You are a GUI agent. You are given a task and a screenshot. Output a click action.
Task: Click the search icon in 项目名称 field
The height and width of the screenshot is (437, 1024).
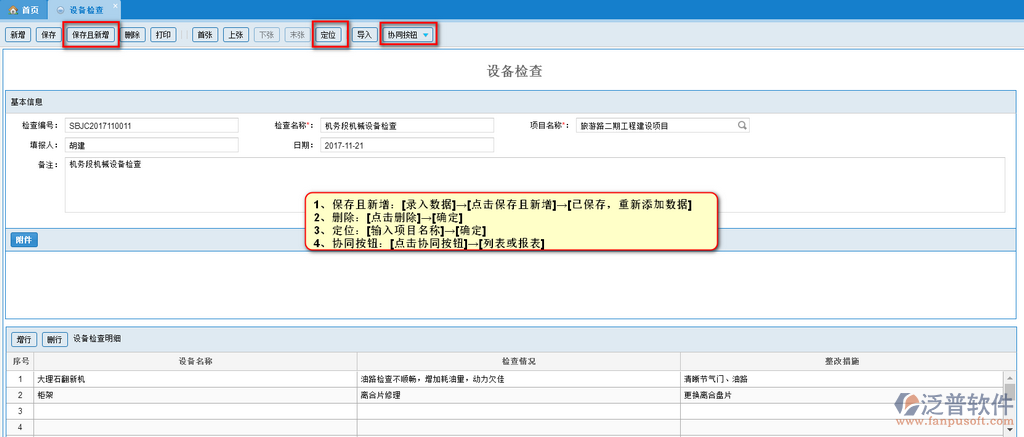(x=742, y=126)
